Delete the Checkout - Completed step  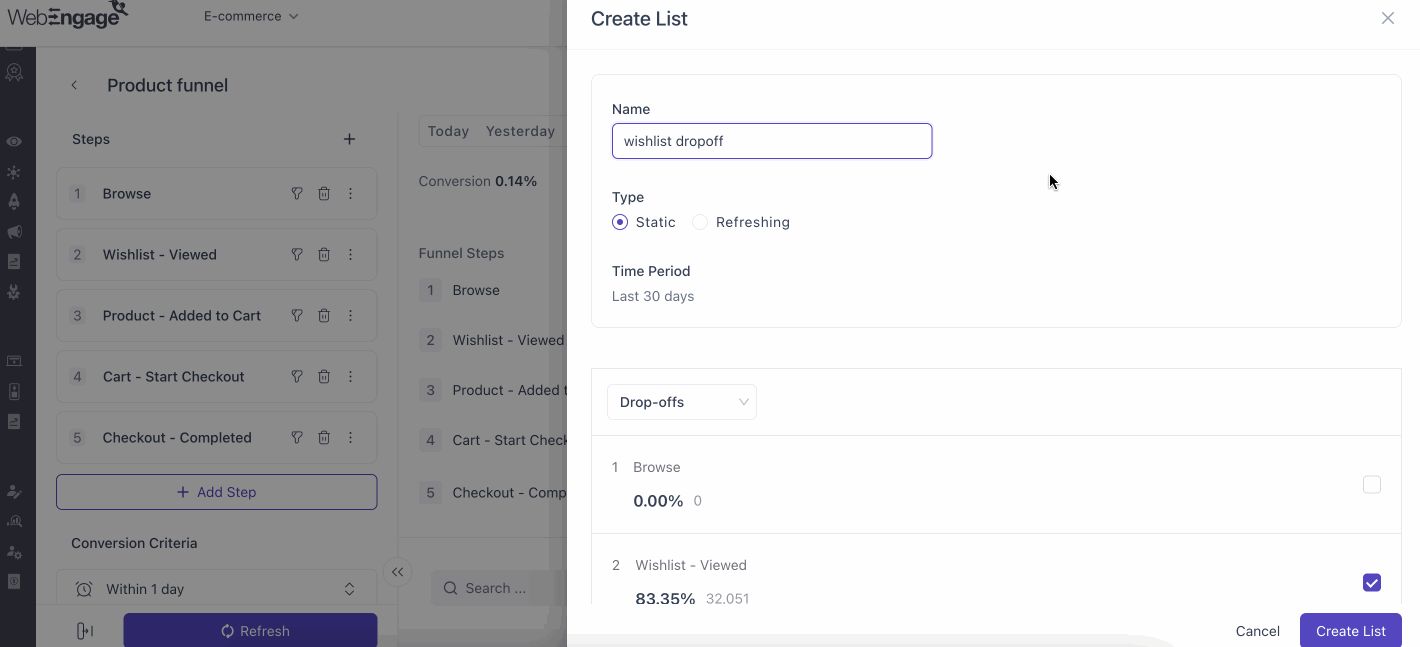click(324, 438)
